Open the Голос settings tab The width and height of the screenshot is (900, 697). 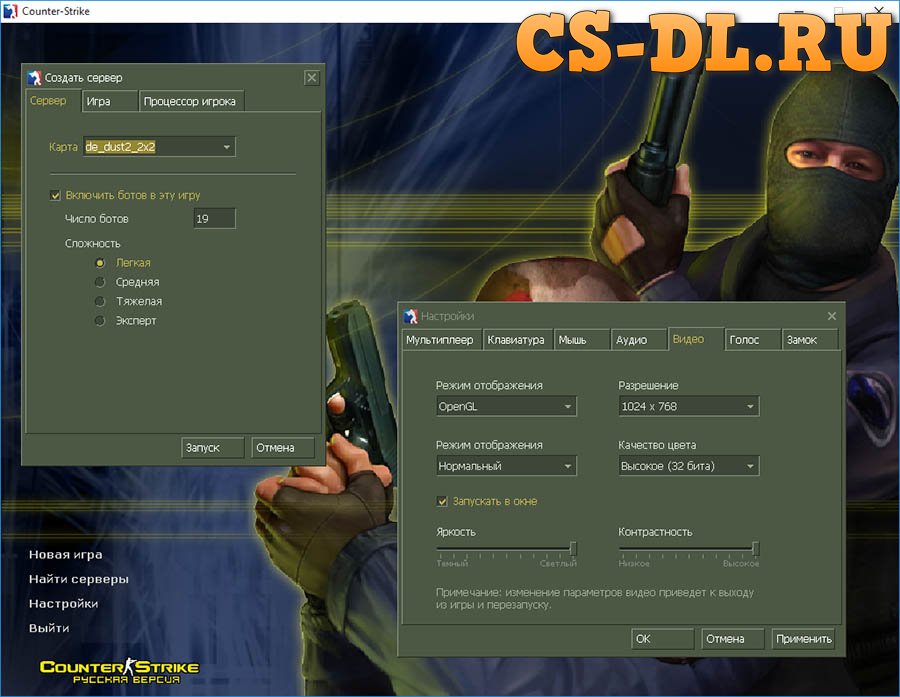click(x=752, y=340)
